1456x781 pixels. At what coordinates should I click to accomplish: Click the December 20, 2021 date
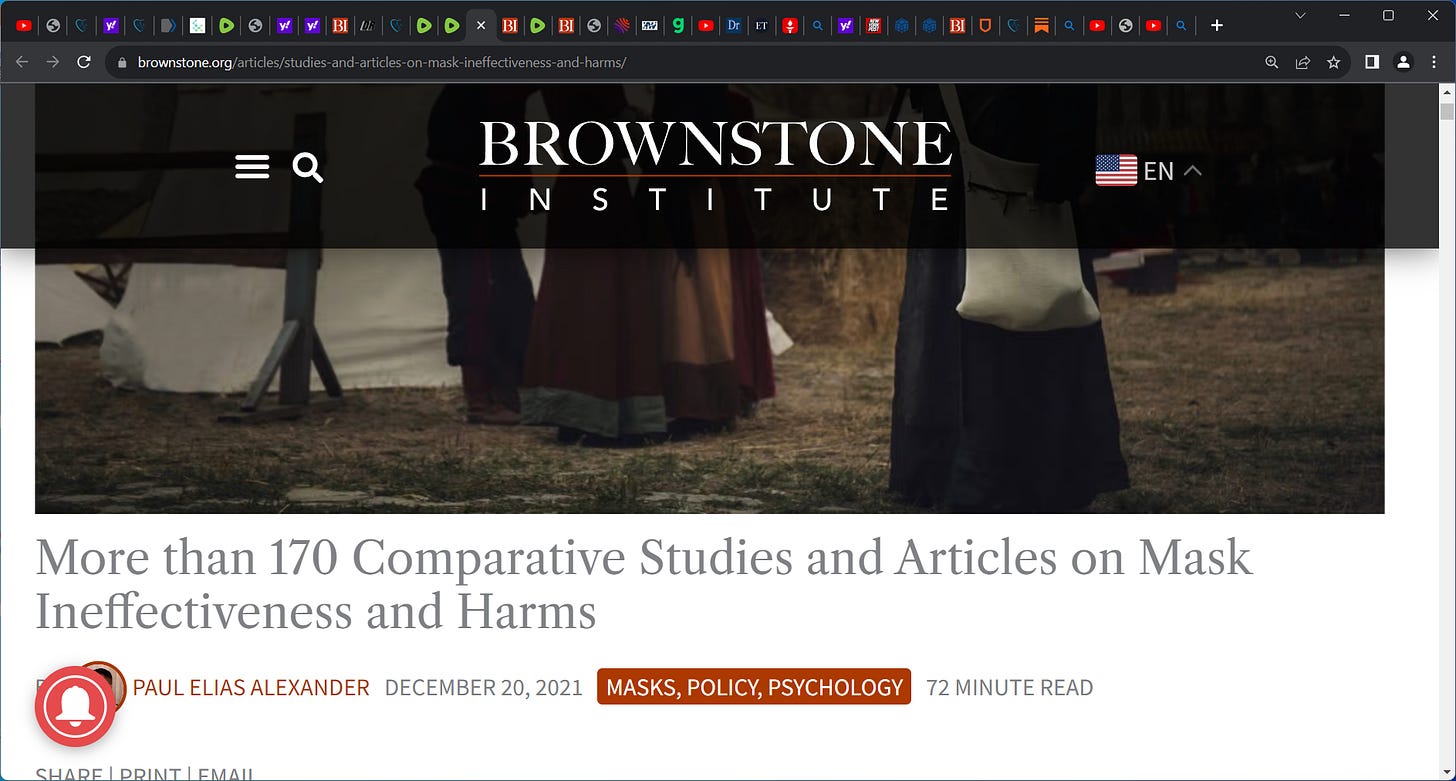[x=483, y=687]
